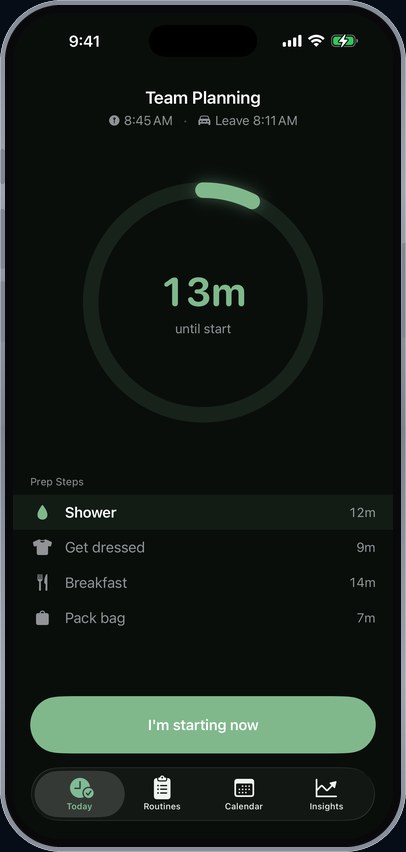The height and width of the screenshot is (852, 406).
Task: Tap the fork and knife Breakfast icon
Action: coord(42,582)
